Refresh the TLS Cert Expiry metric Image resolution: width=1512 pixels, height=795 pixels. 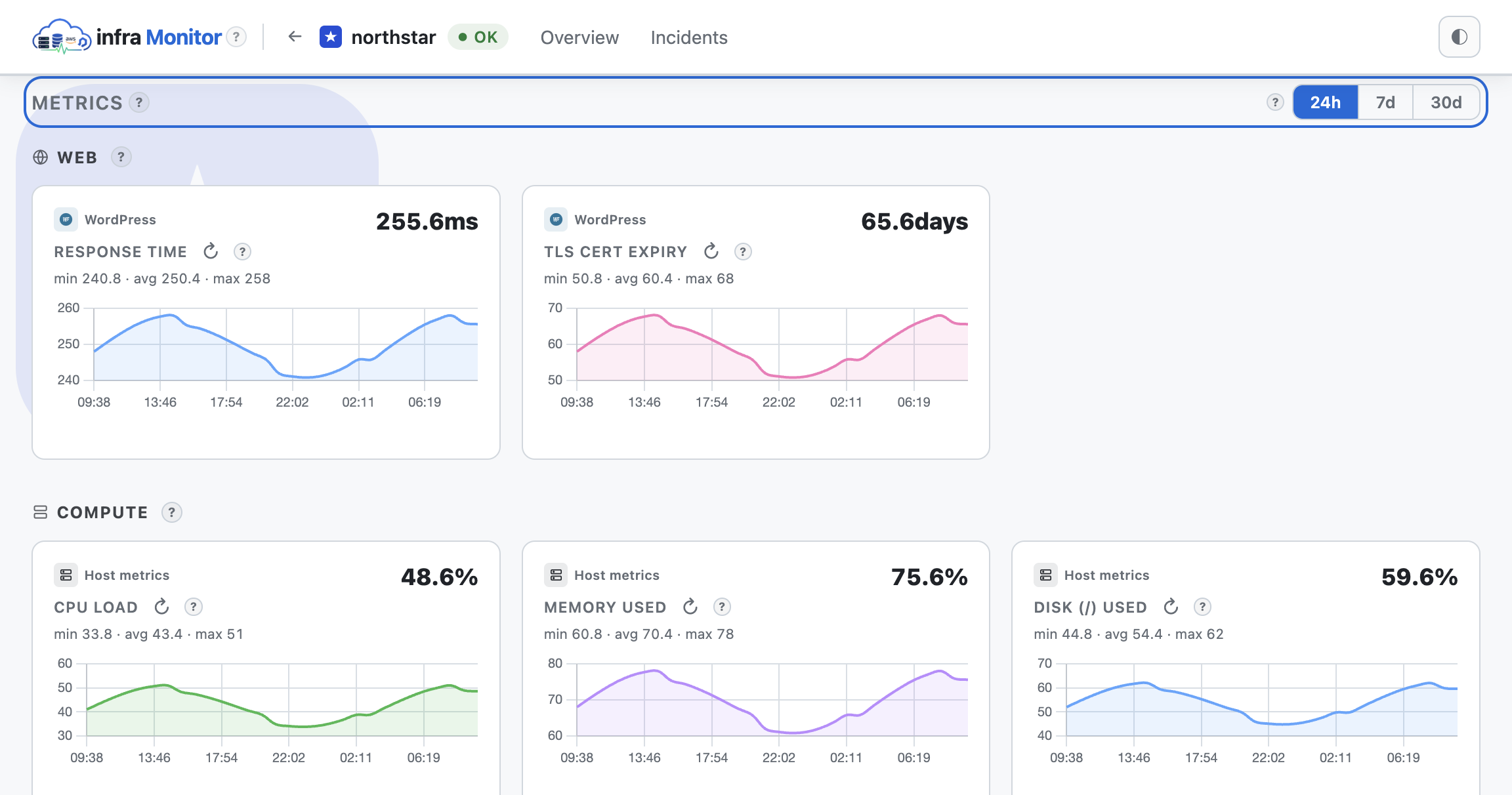711,251
